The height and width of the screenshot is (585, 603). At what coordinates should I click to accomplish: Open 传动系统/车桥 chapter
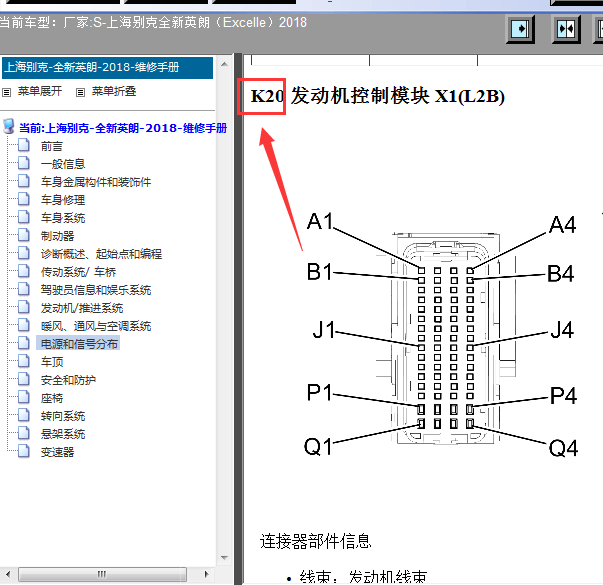click(78, 272)
